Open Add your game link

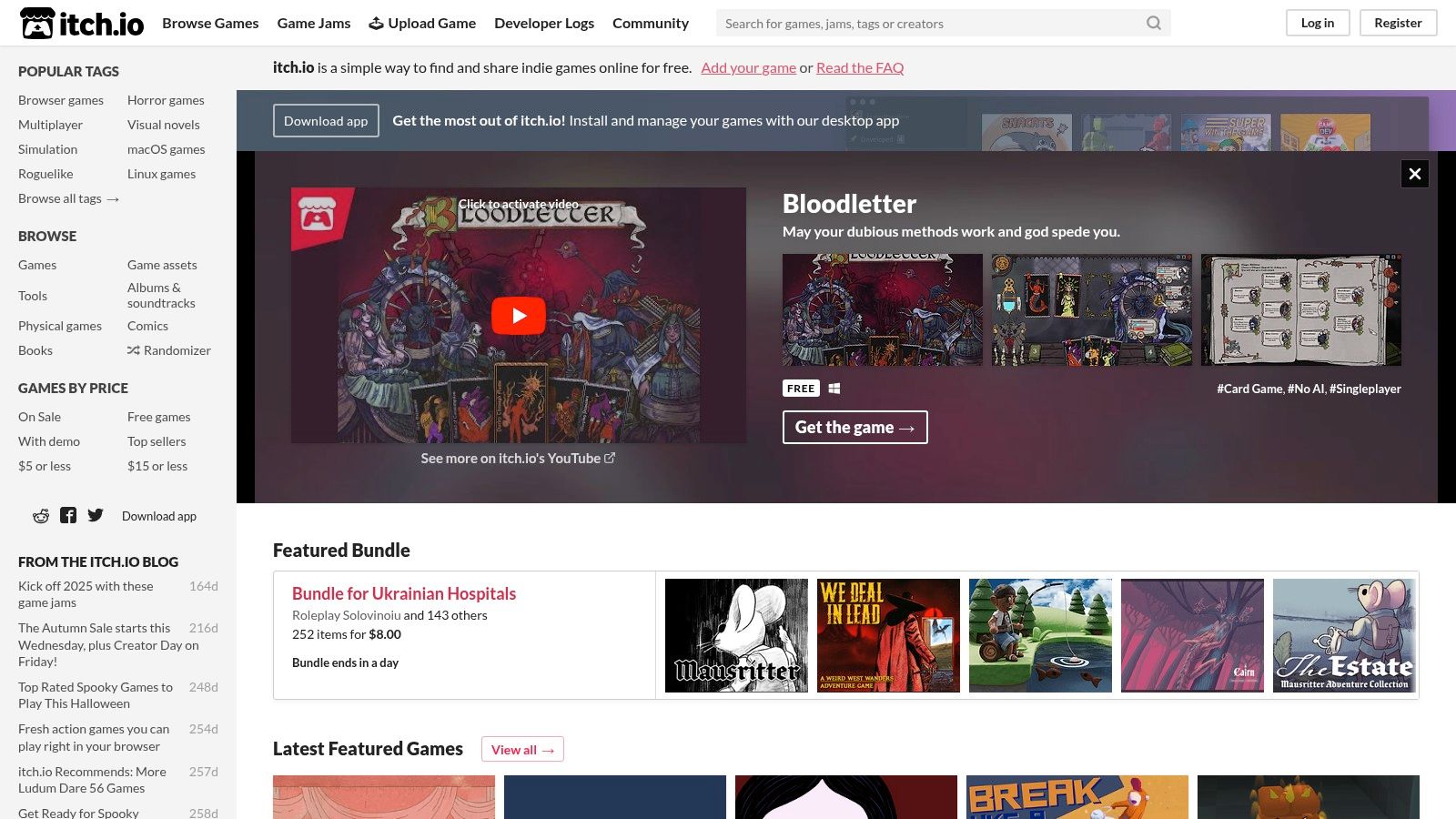coord(748,67)
